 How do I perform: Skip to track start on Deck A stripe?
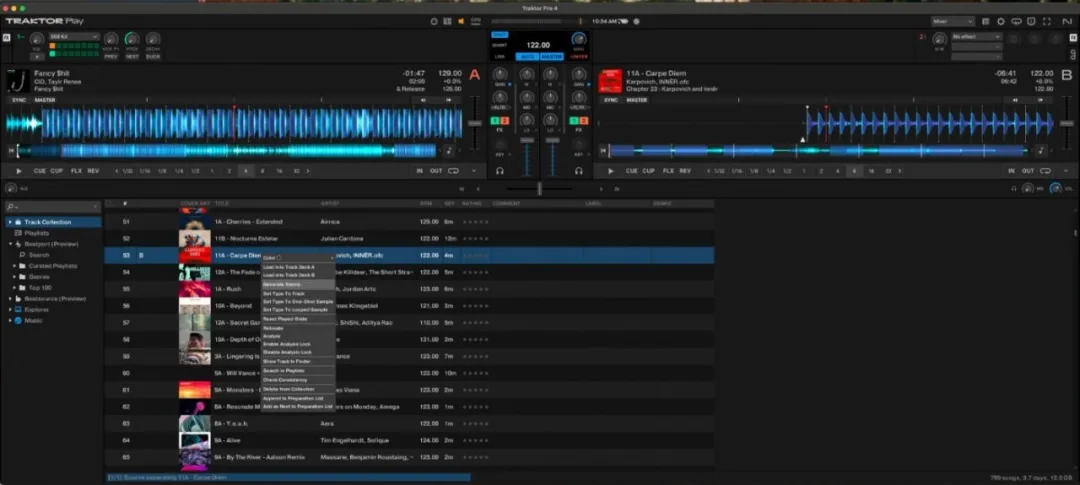click(11, 150)
